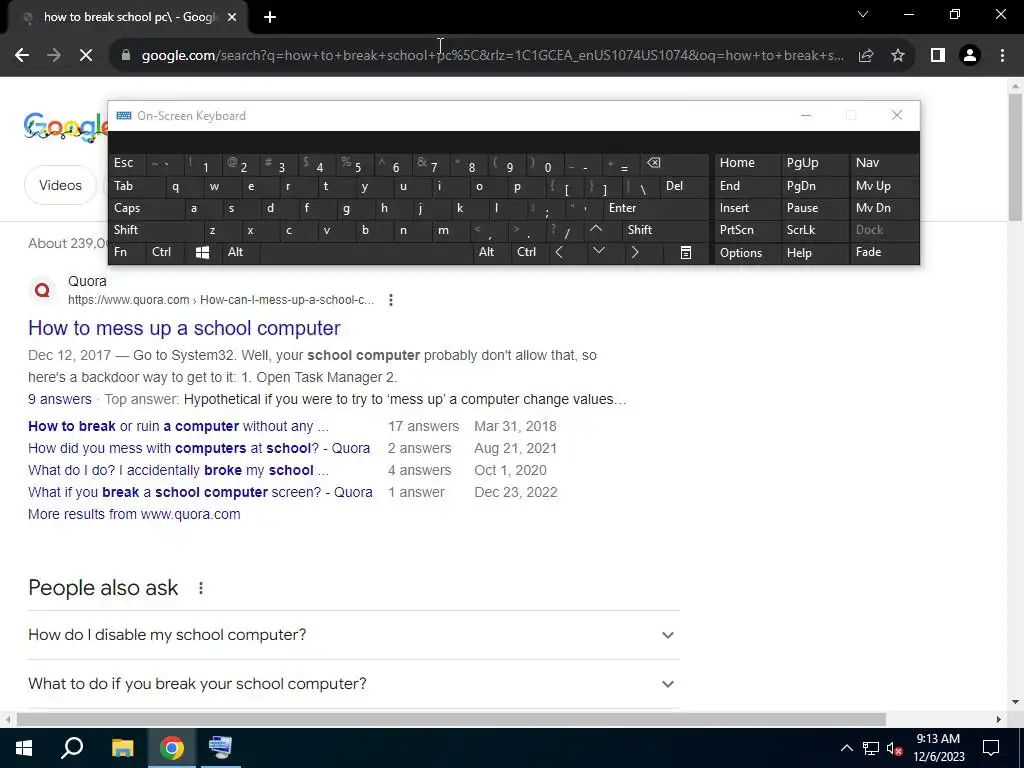Open 'What if you break a school computer screen' link

[x=200, y=492]
